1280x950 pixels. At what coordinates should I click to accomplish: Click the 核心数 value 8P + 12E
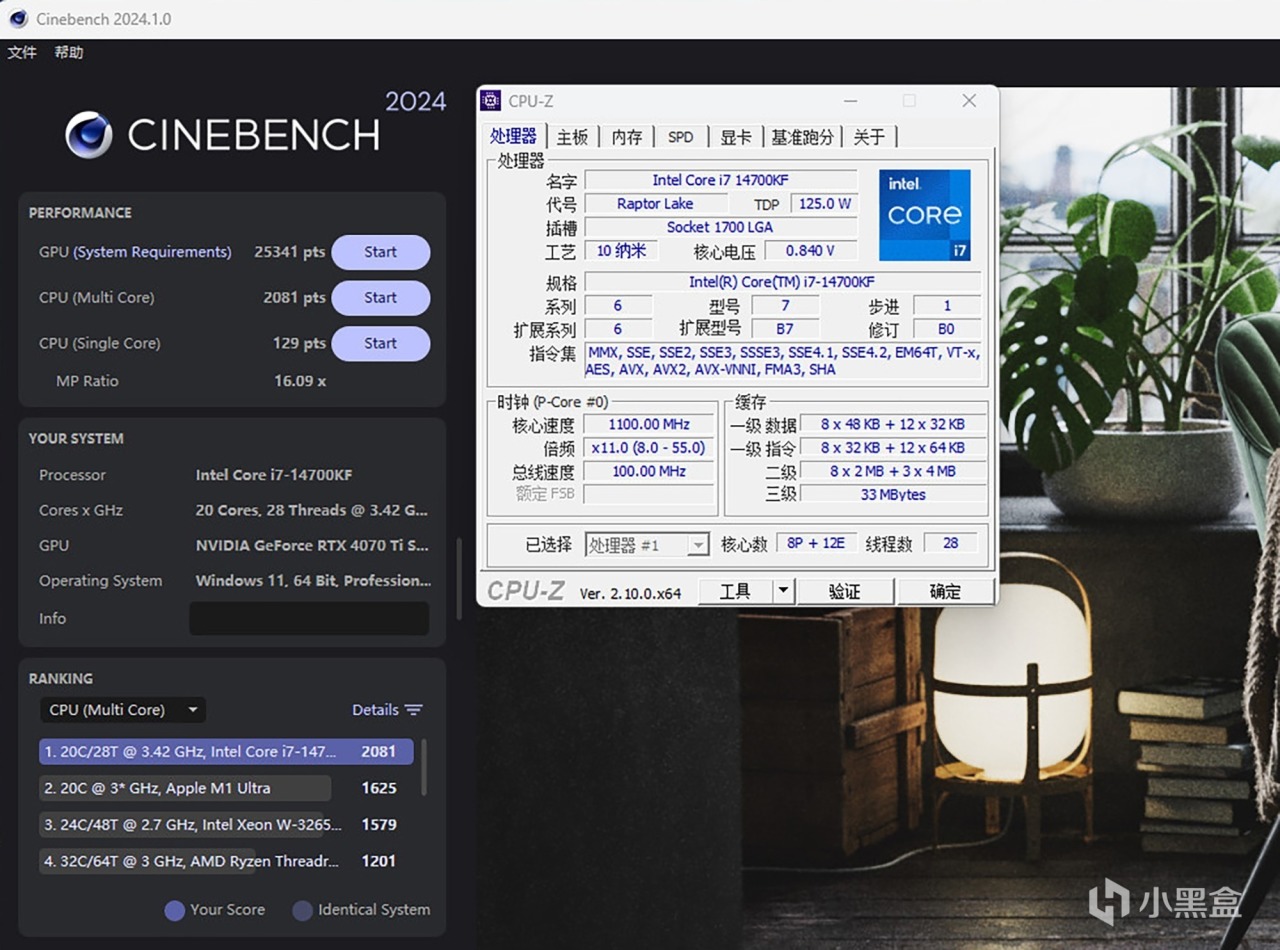tap(816, 543)
